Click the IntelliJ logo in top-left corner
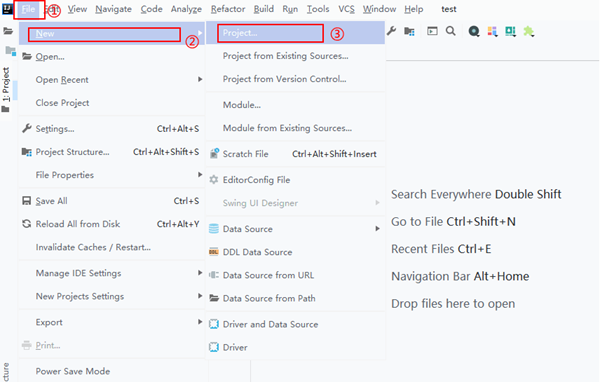 coord(7,9)
